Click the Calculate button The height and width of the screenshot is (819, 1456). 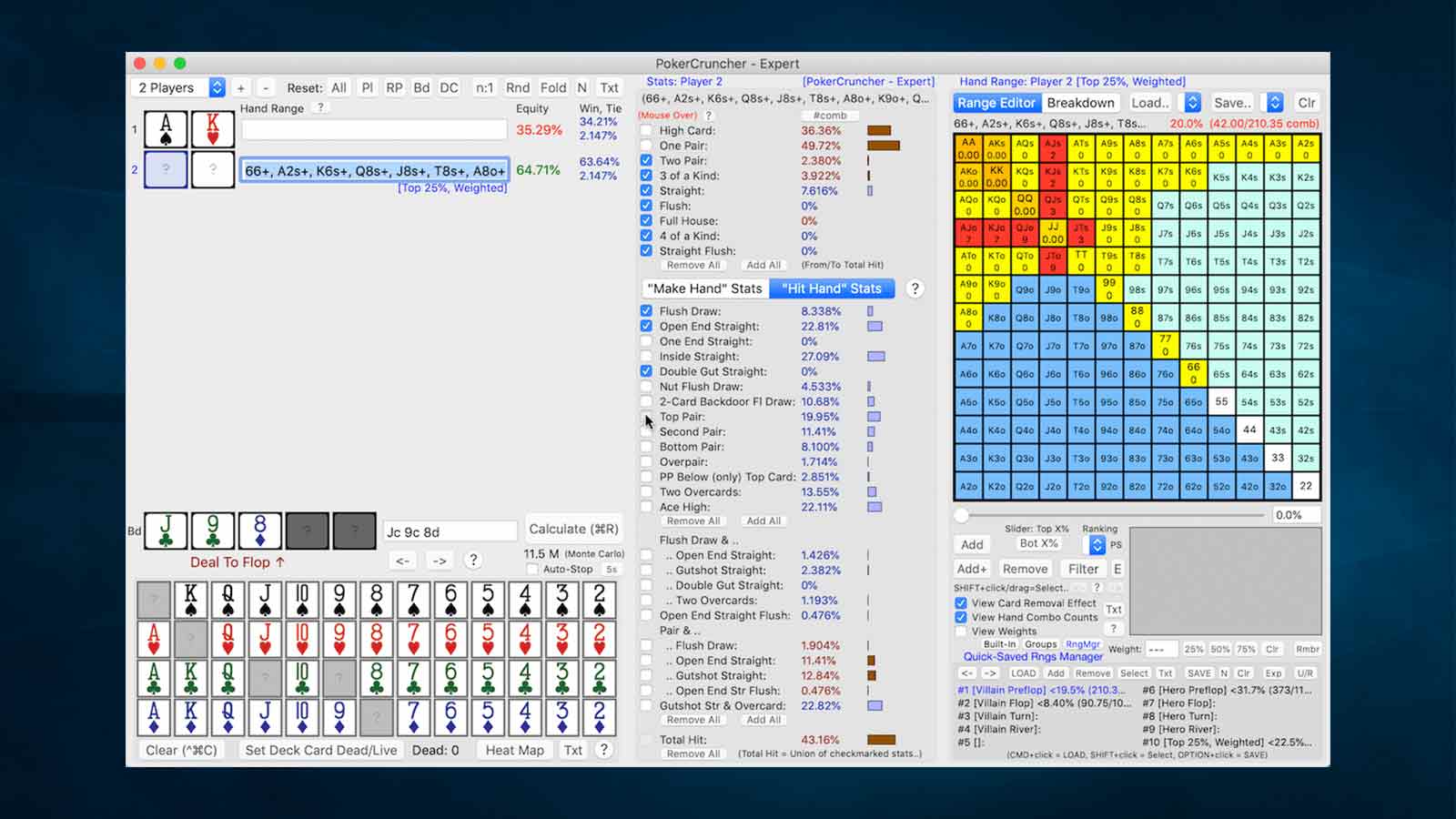tap(573, 529)
